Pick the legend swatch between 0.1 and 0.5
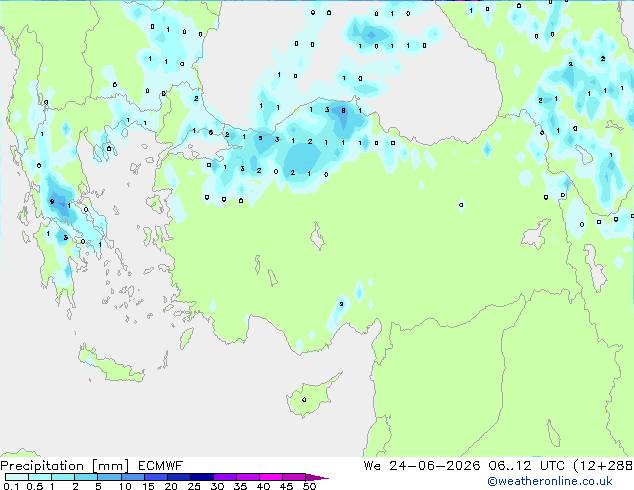The width and height of the screenshot is (634, 490). [17, 477]
